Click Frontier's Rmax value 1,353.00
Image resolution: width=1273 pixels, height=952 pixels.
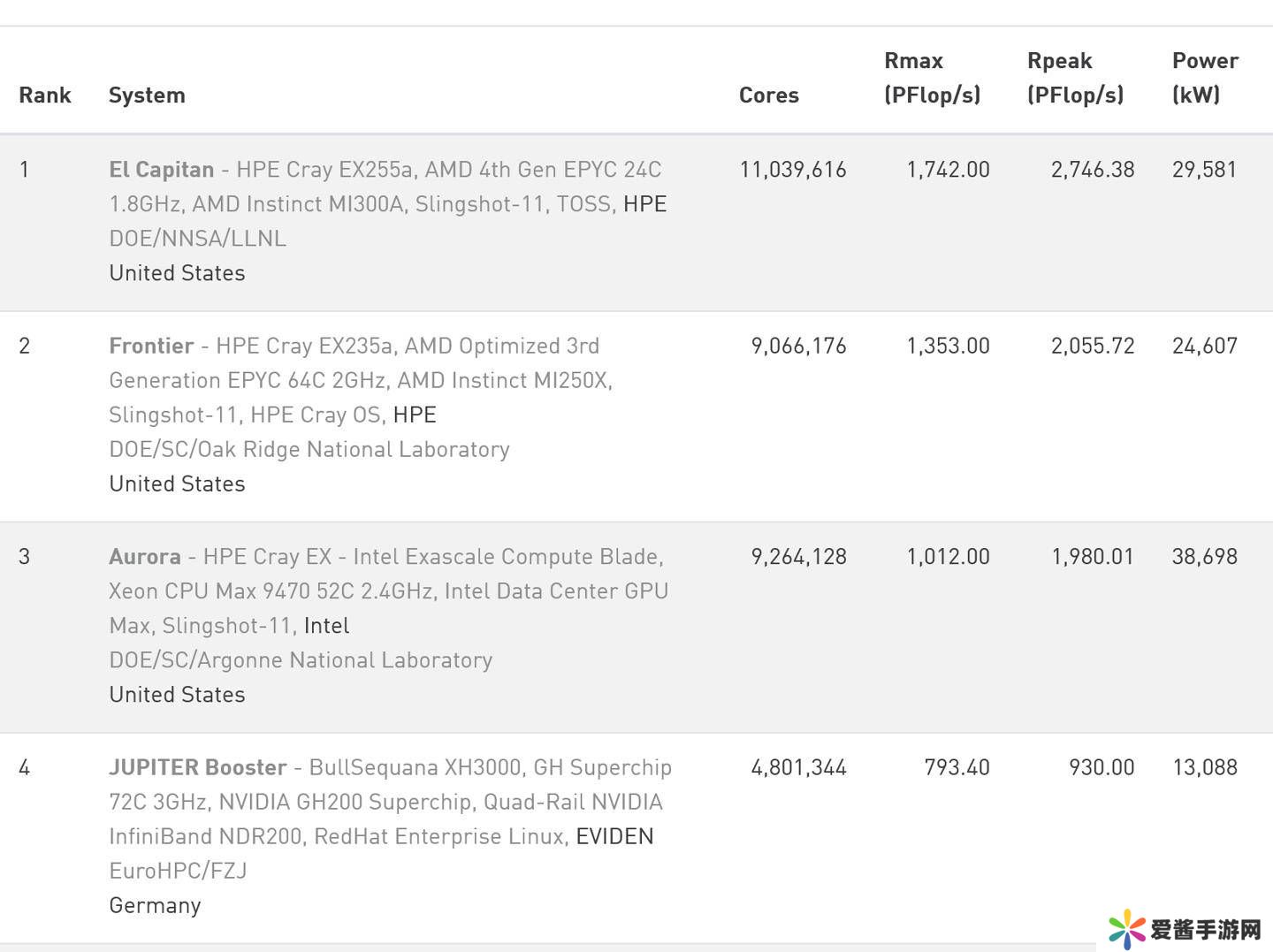coord(948,346)
